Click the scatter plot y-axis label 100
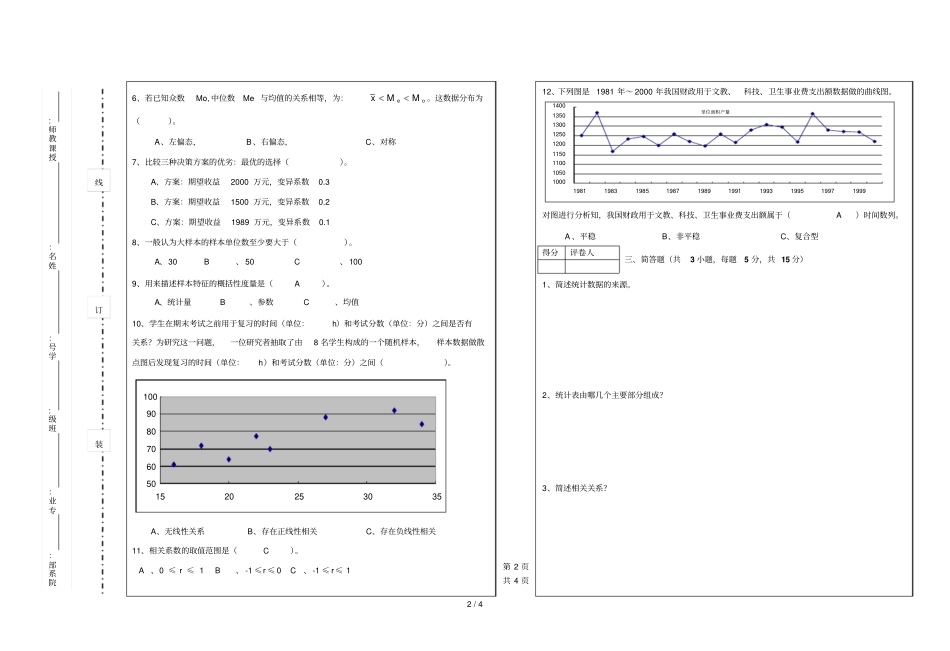Screen dimensions: 950x651 click(150, 397)
